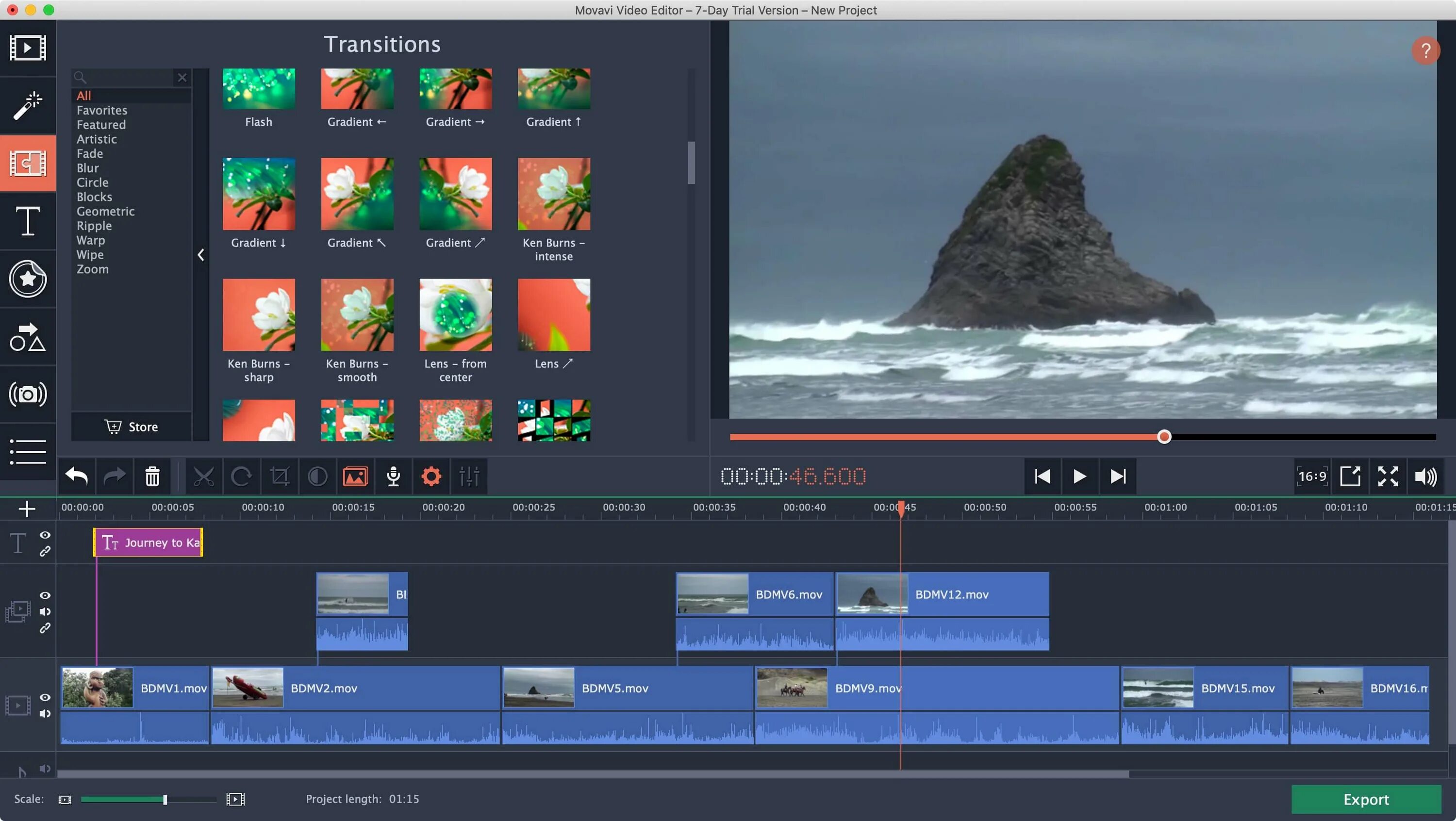Toggle visibility of lower video track
The image size is (1456, 821).
pyautogui.click(x=45, y=697)
